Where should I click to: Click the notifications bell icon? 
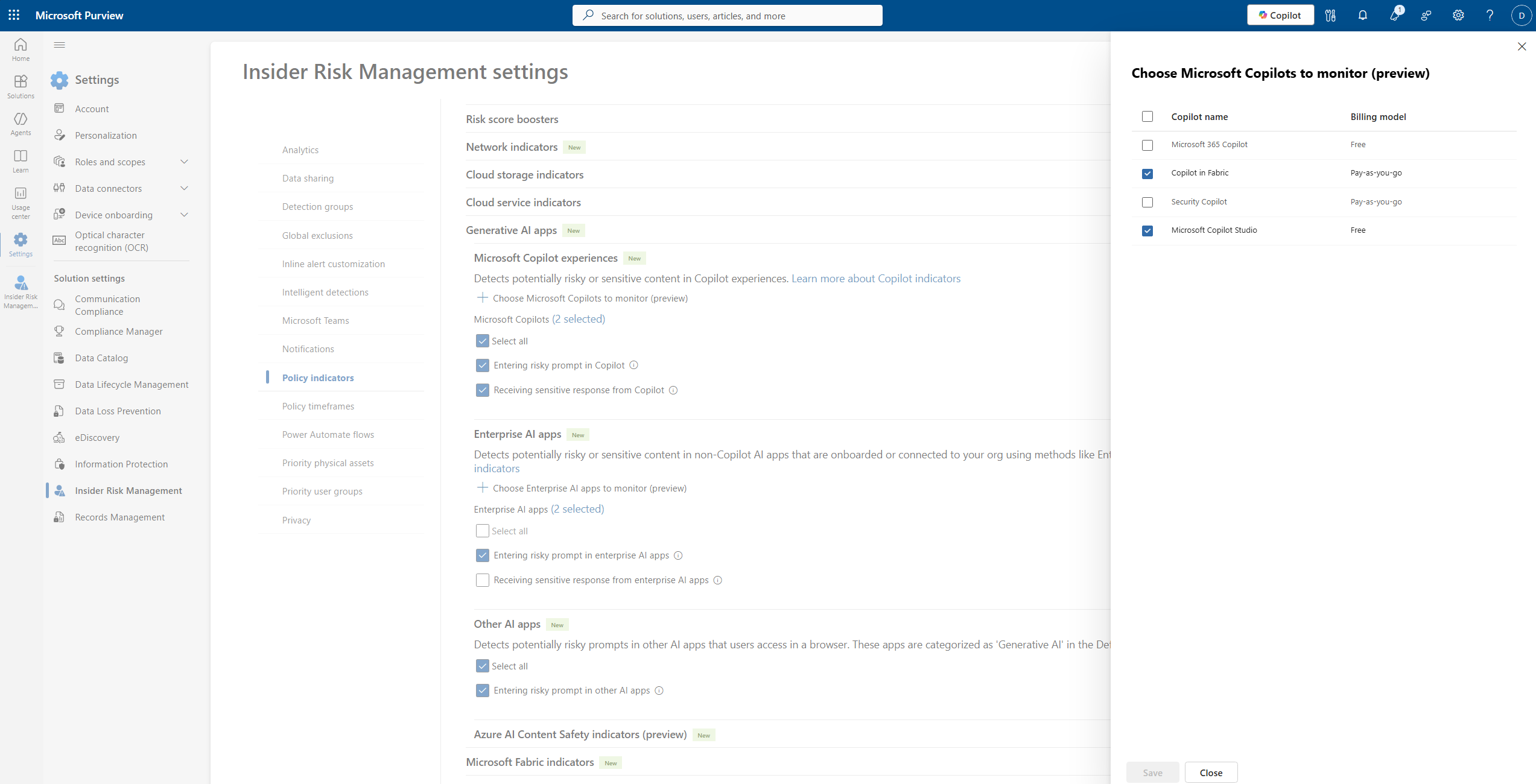click(1362, 15)
